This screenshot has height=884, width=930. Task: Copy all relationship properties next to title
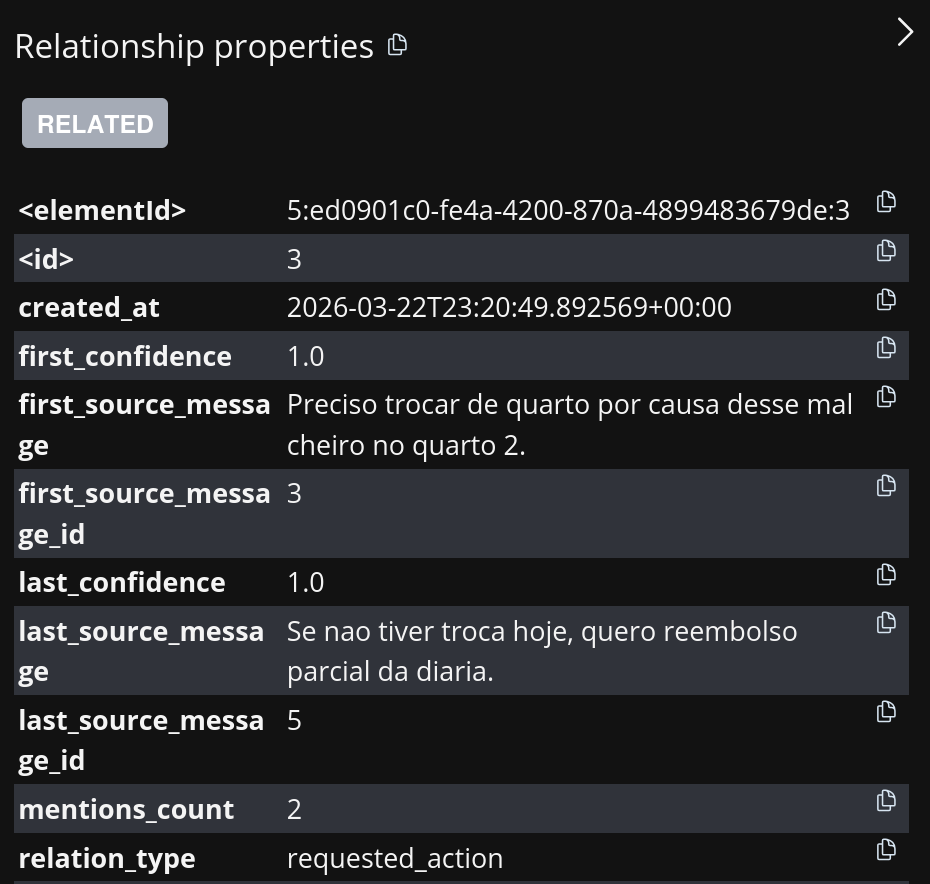[x=398, y=45]
